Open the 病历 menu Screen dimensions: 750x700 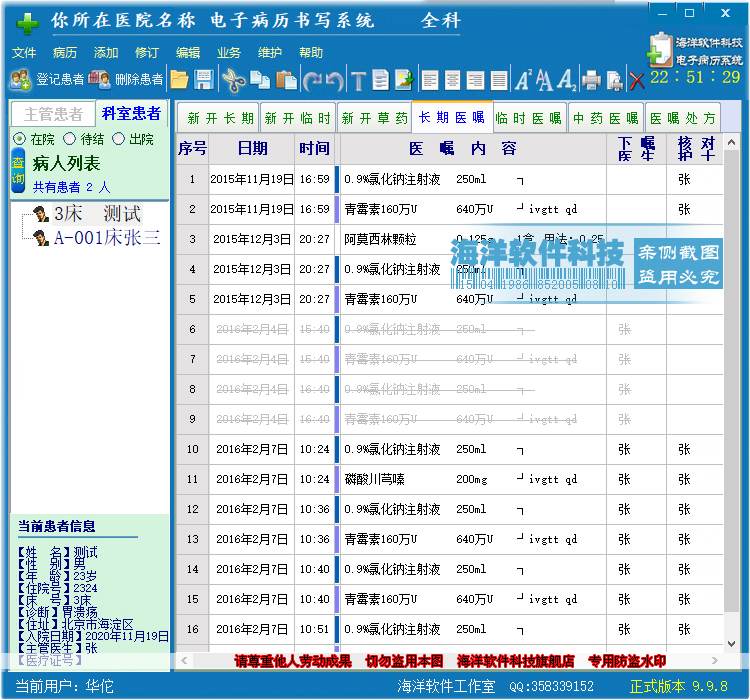click(65, 52)
